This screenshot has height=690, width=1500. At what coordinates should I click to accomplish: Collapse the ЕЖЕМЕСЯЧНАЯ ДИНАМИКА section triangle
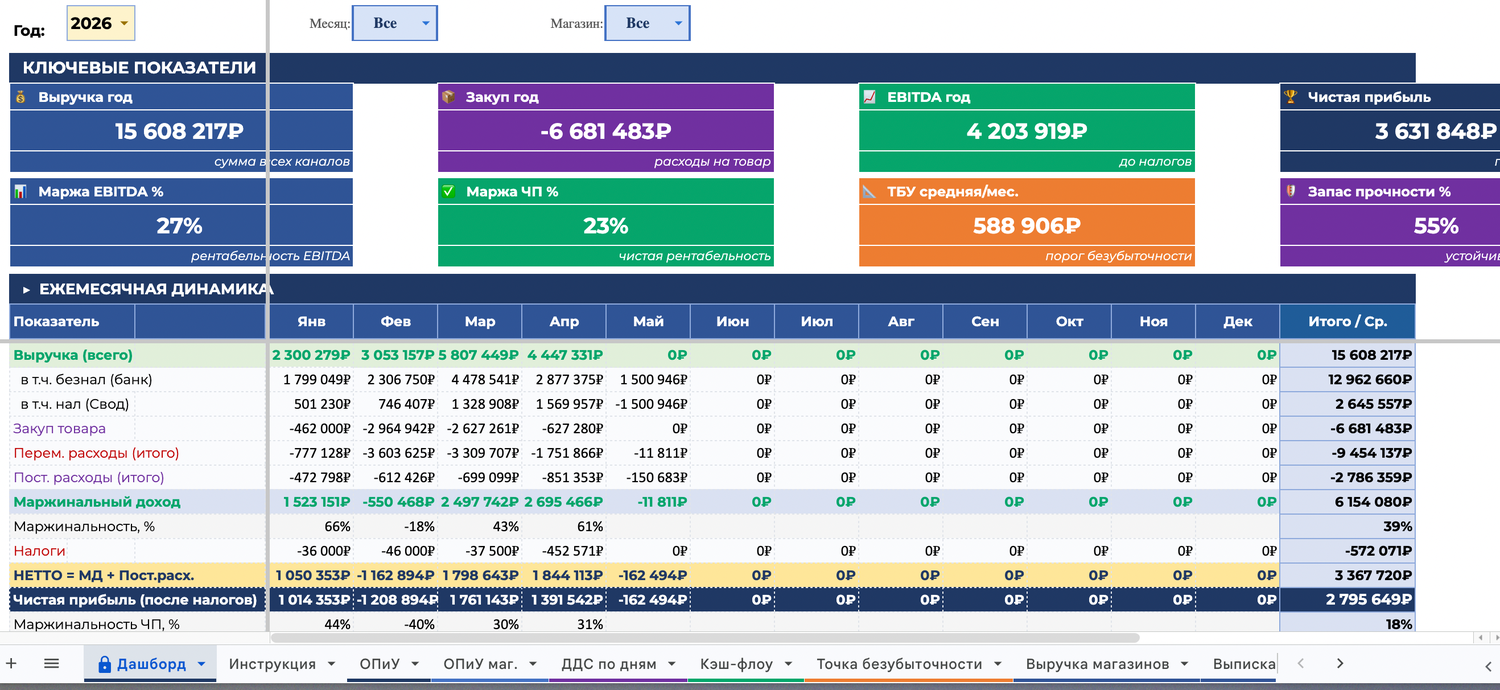point(27,289)
